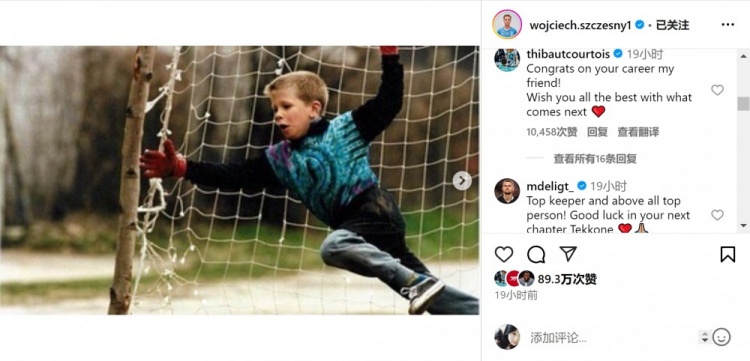The image size is (750, 361).
Task: Like the post with the heart icon
Action: (504, 254)
